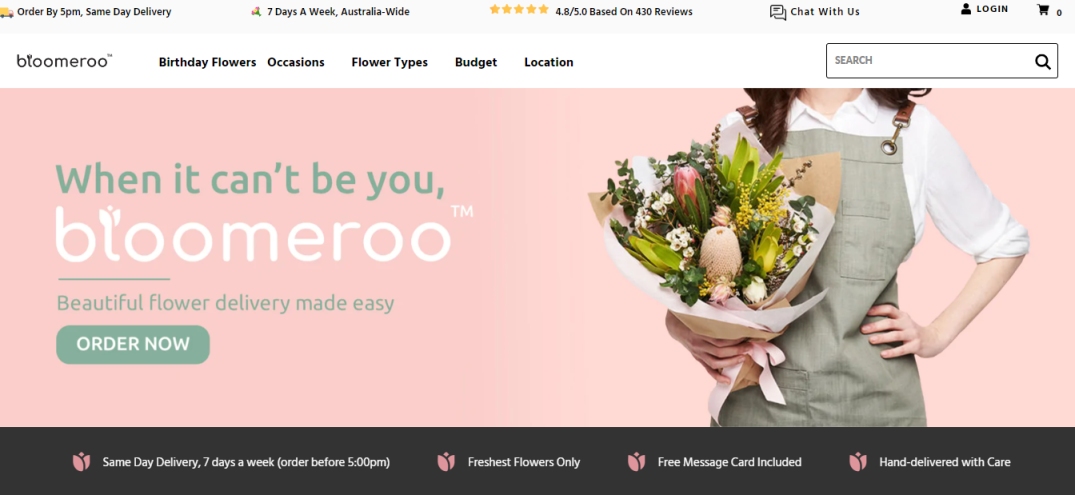Click Order By 5pm, Same Day Delivery text
Screen dimensions: 1075x495
click(94, 12)
